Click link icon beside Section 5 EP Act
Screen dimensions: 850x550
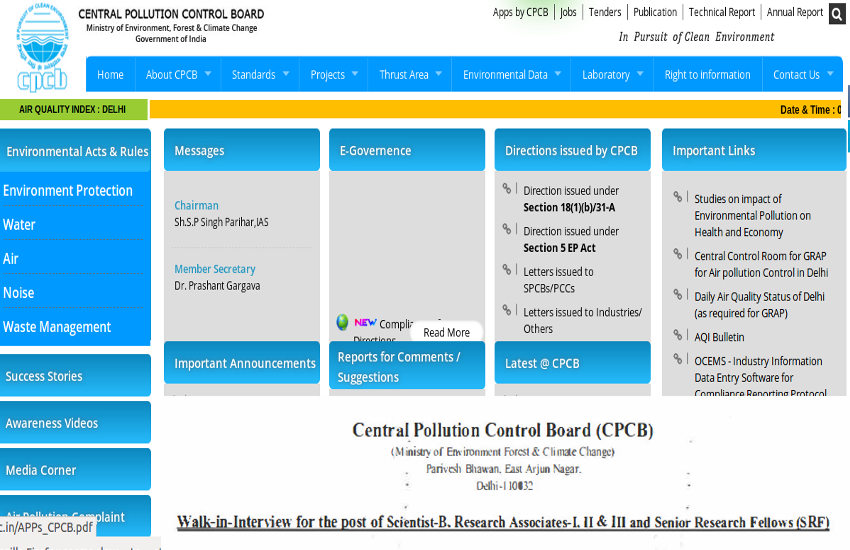click(508, 230)
